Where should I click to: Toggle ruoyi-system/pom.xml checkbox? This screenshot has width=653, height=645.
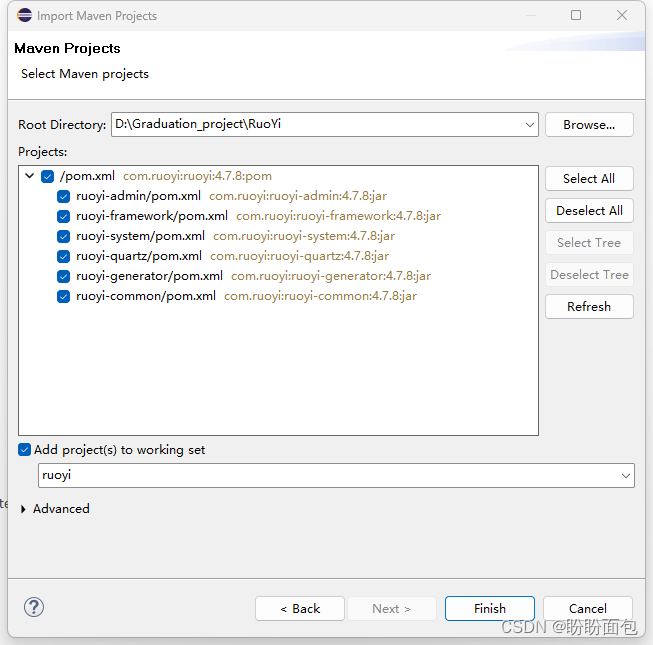click(63, 236)
